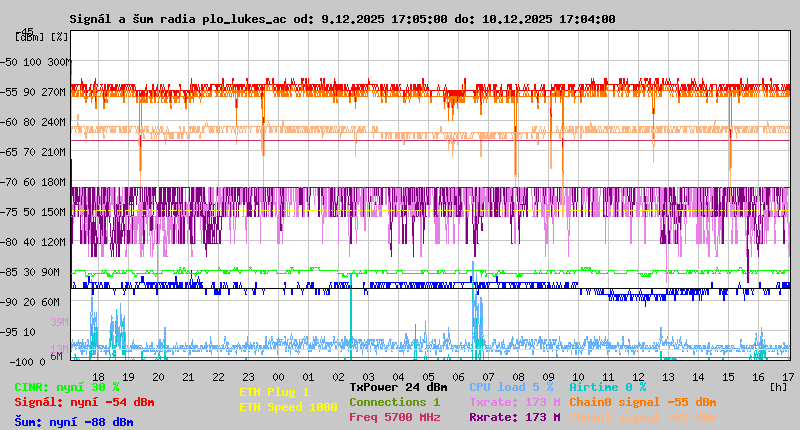800x430 pixels.
Task: Click the Chain0 signal -55 dBm legend label
Action: [643, 402]
